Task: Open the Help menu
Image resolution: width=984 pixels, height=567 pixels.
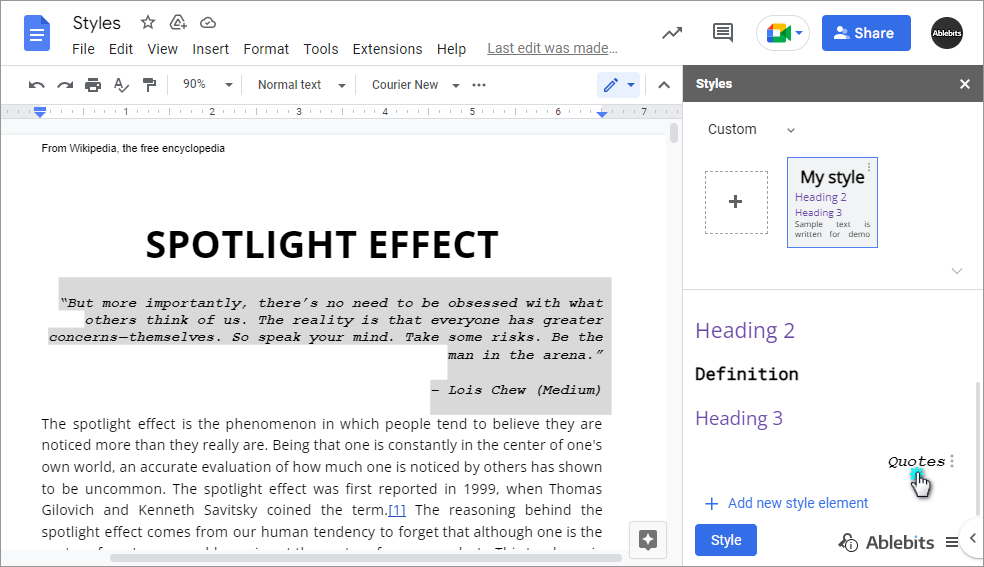Action: (x=451, y=49)
